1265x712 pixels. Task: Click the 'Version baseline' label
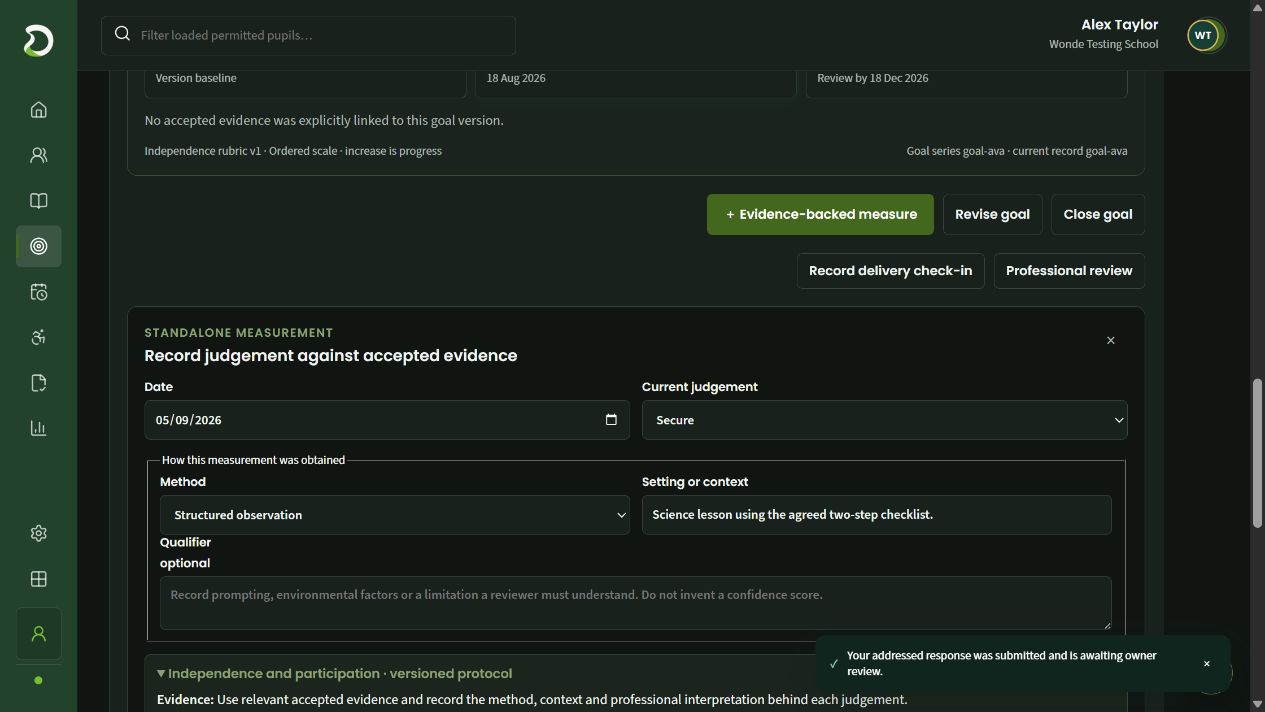(x=196, y=78)
